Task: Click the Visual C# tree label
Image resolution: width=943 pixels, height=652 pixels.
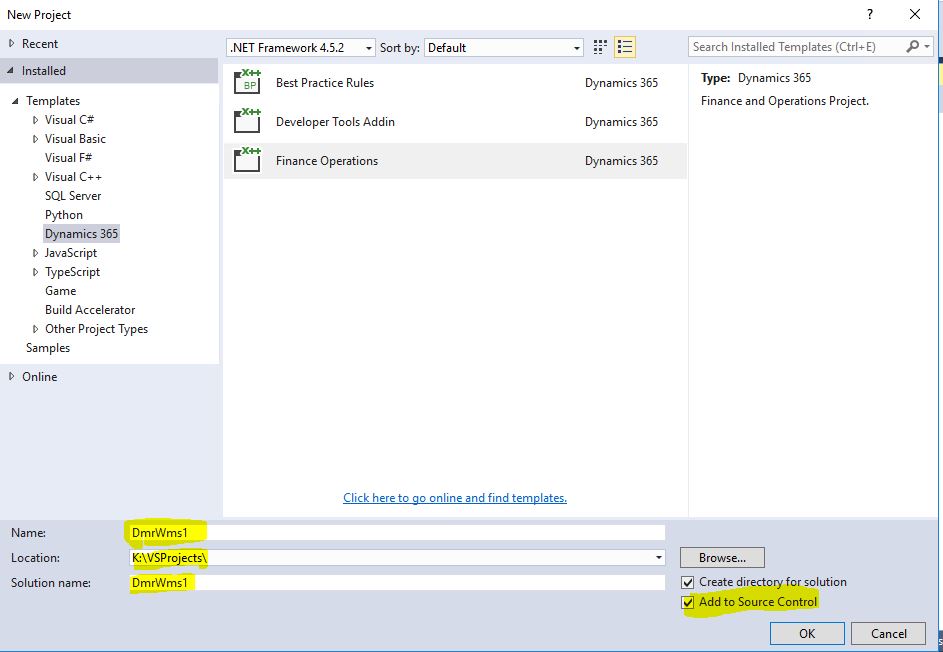Action: [69, 120]
